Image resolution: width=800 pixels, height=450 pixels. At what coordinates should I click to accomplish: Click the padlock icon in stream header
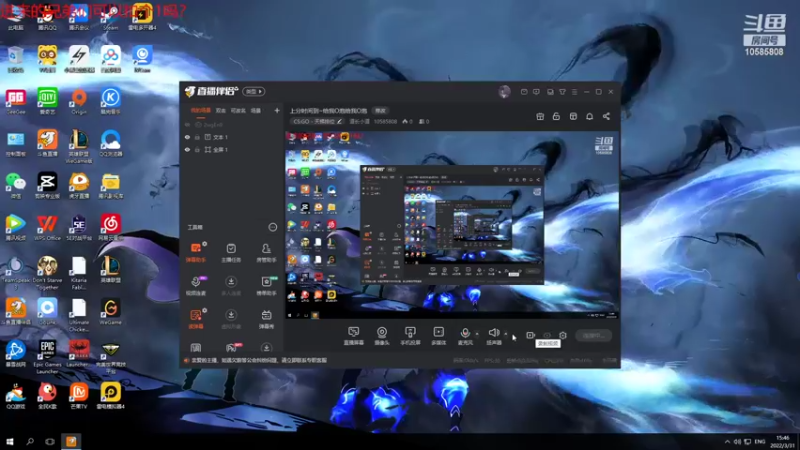tap(556, 116)
